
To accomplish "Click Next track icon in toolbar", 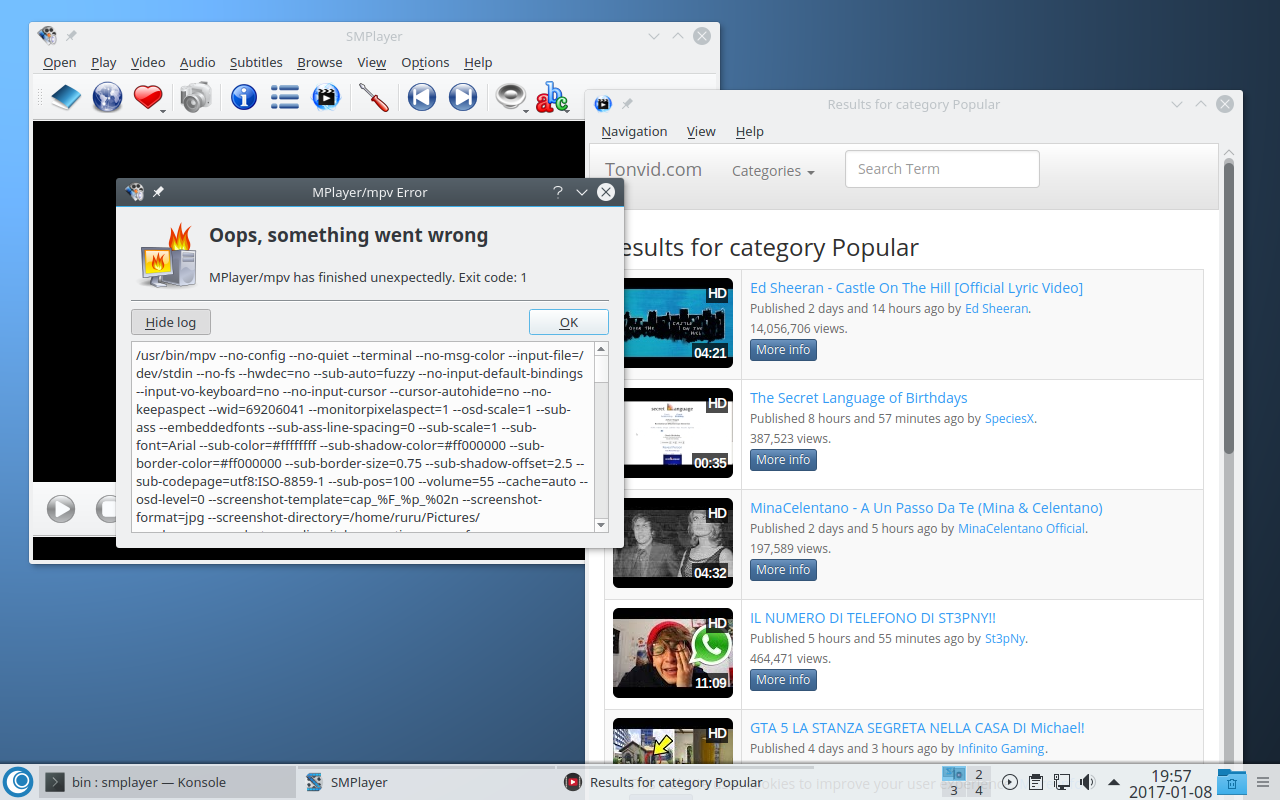I will [462, 97].
